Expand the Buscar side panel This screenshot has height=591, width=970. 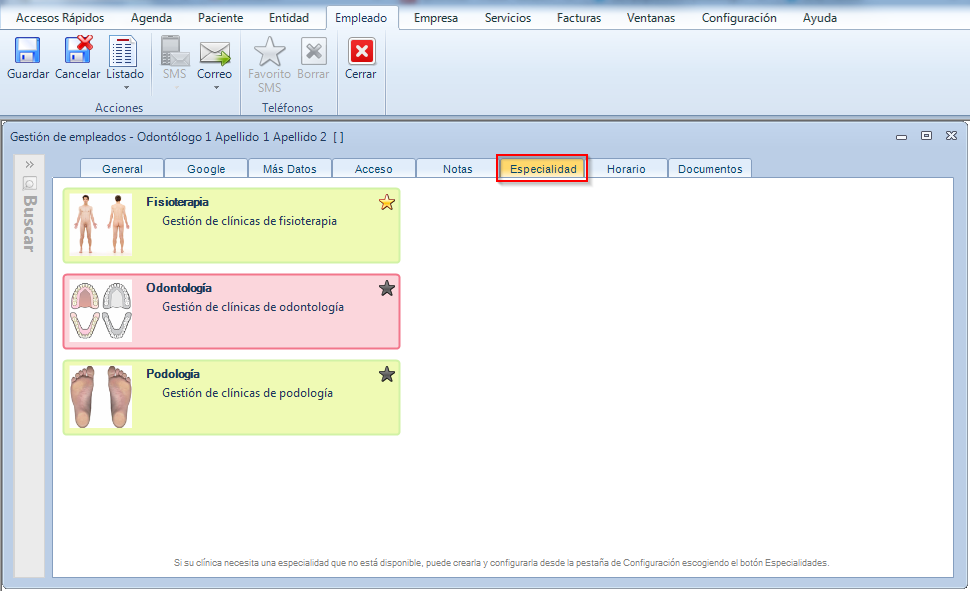[30, 164]
